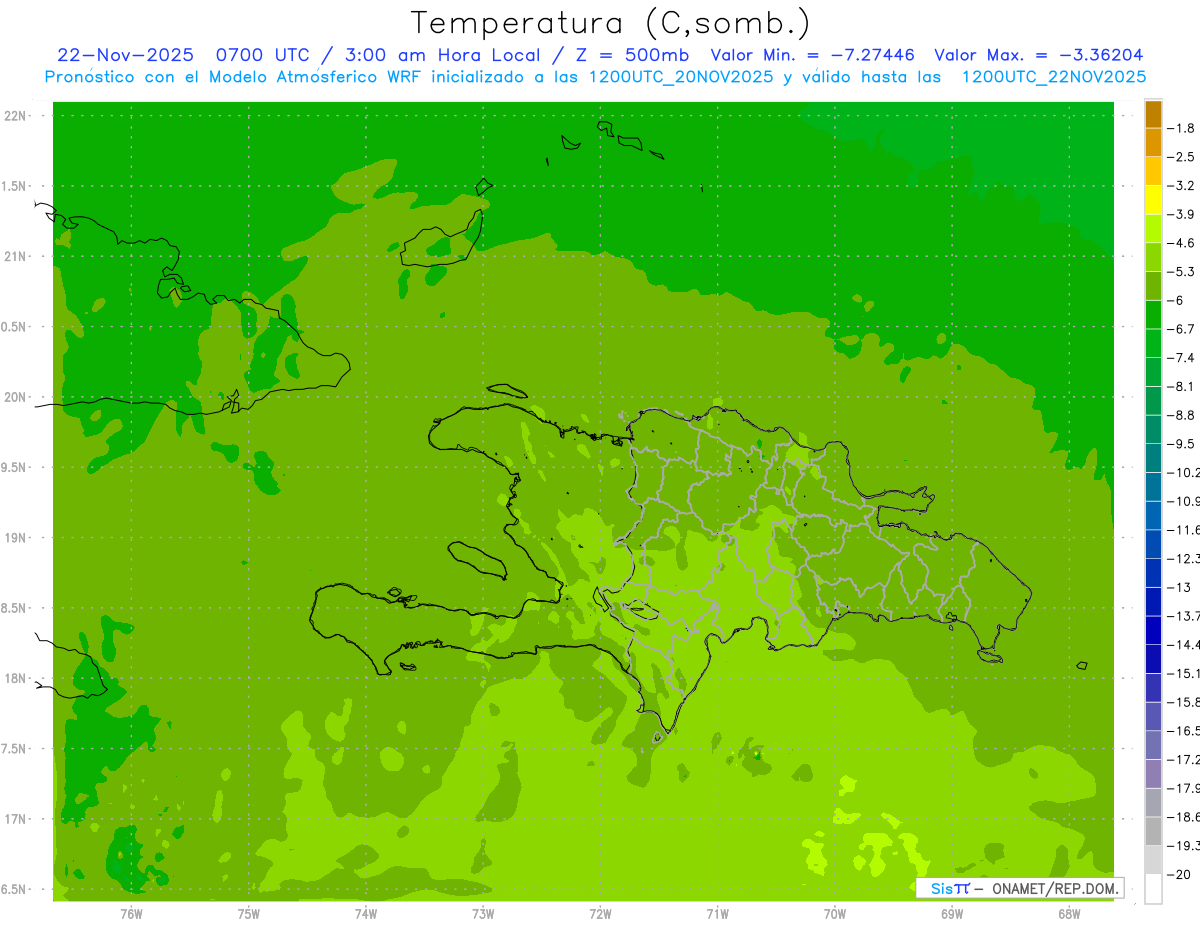The width and height of the screenshot is (1200, 927).
Task: Pick the brown-orange swatch atop the colorbar
Action: tap(1153, 114)
